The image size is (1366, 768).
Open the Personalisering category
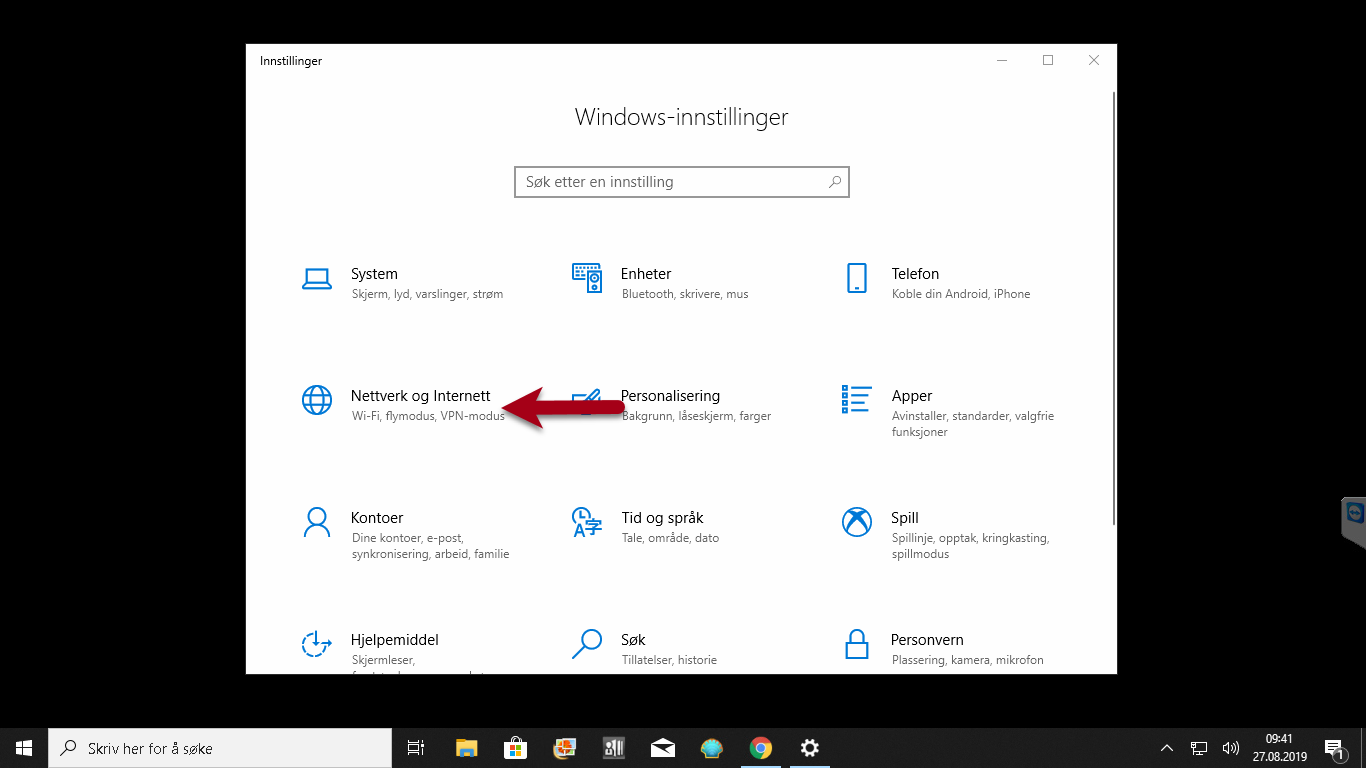(x=670, y=405)
